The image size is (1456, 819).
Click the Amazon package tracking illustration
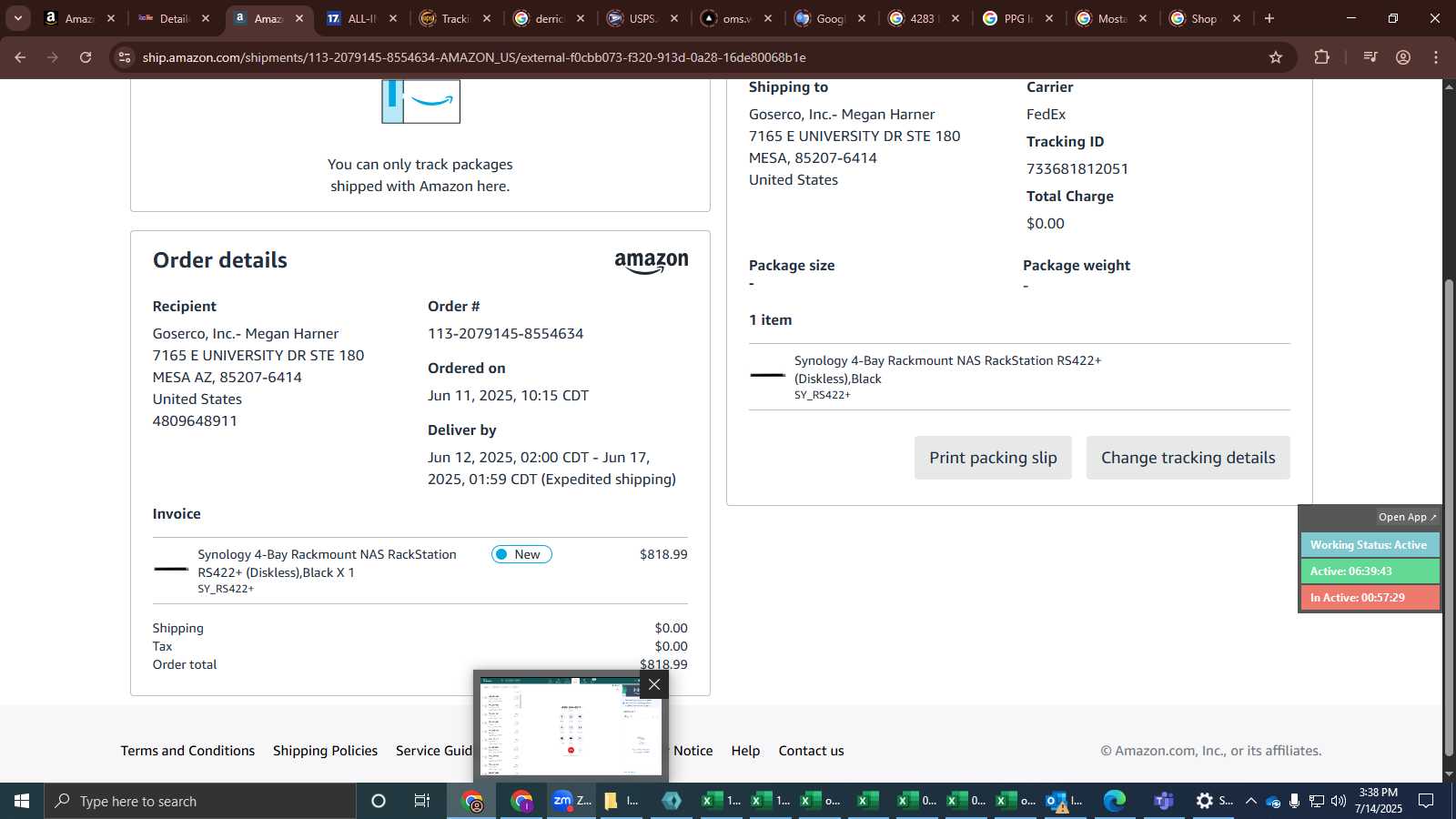[420, 101]
